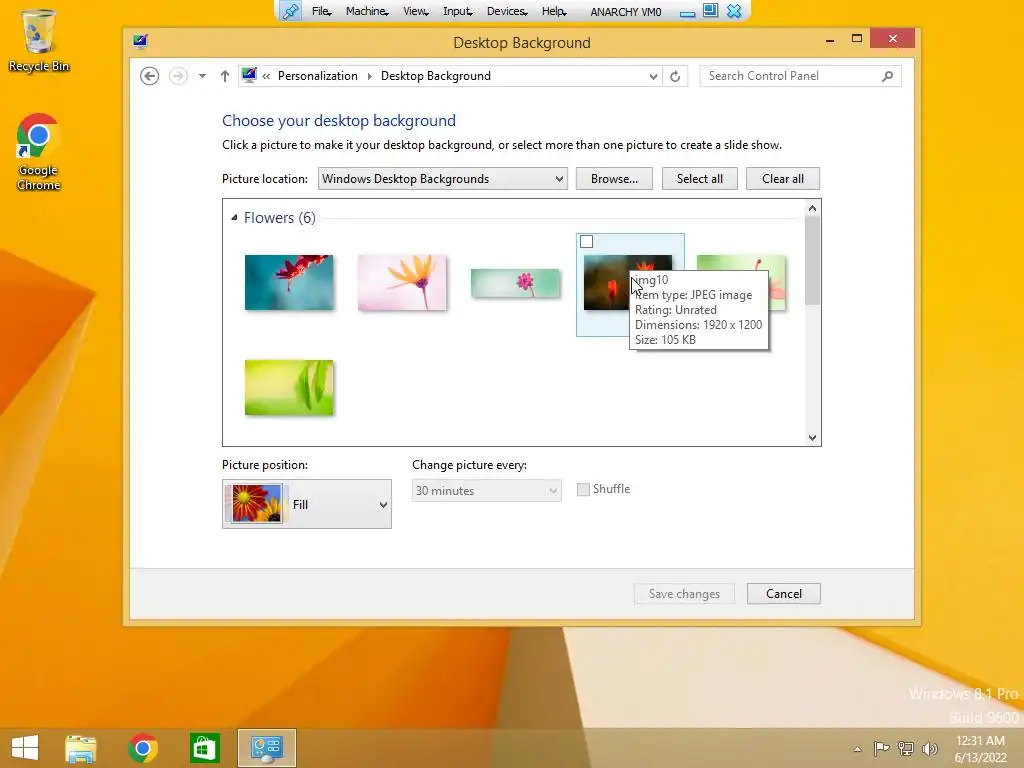Click the Control Panel taskbar icon

(x=266, y=748)
